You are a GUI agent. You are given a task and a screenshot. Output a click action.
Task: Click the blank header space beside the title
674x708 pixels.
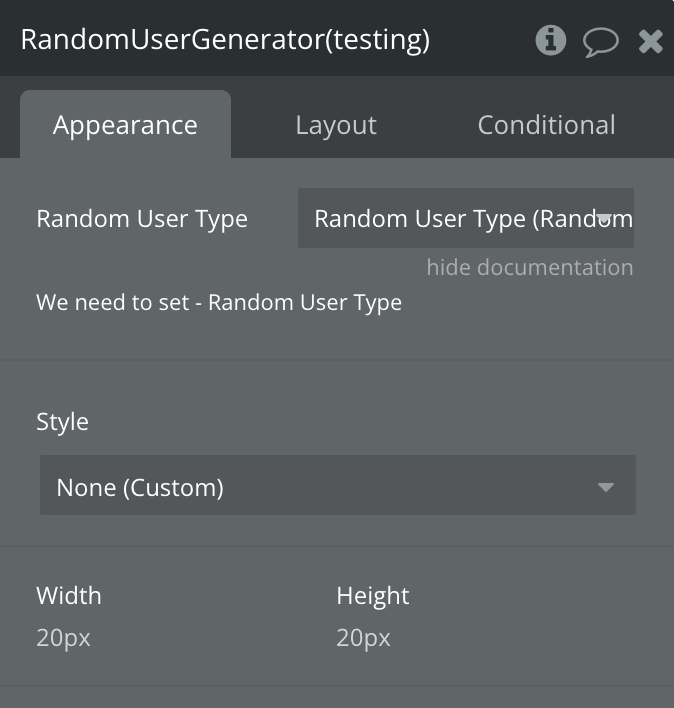click(480, 40)
